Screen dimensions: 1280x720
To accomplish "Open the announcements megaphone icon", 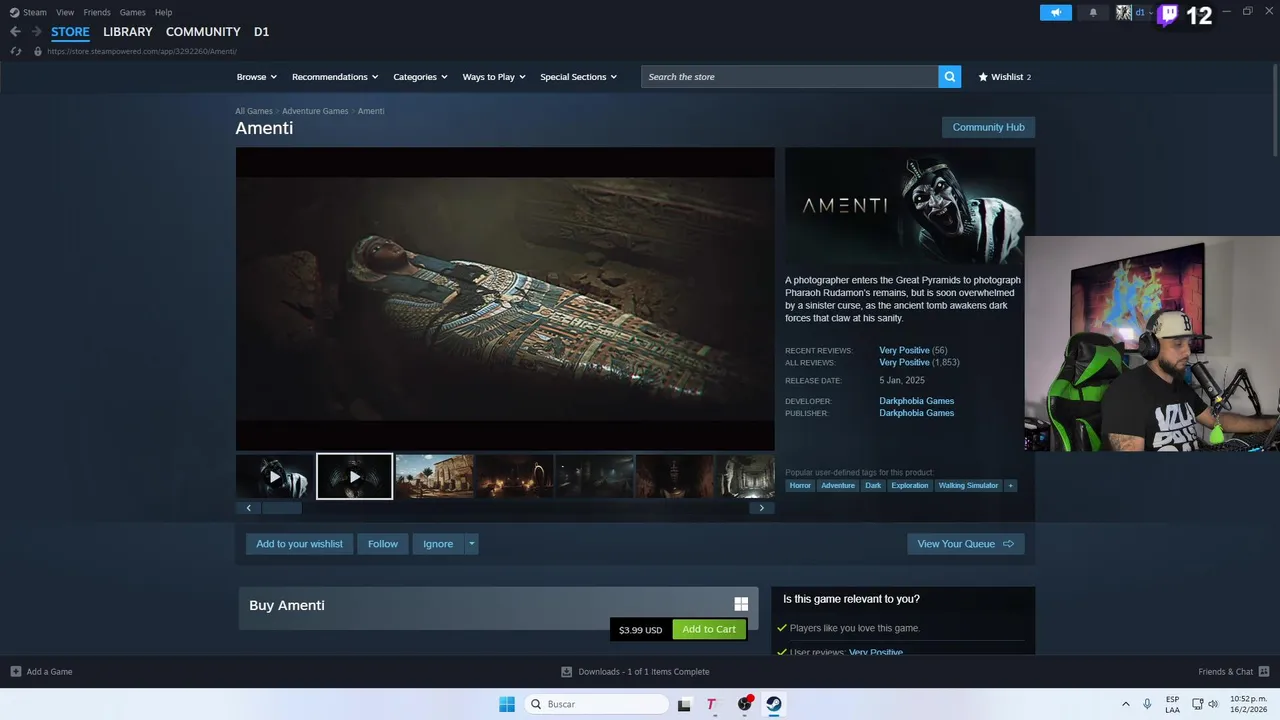I will tap(1055, 12).
